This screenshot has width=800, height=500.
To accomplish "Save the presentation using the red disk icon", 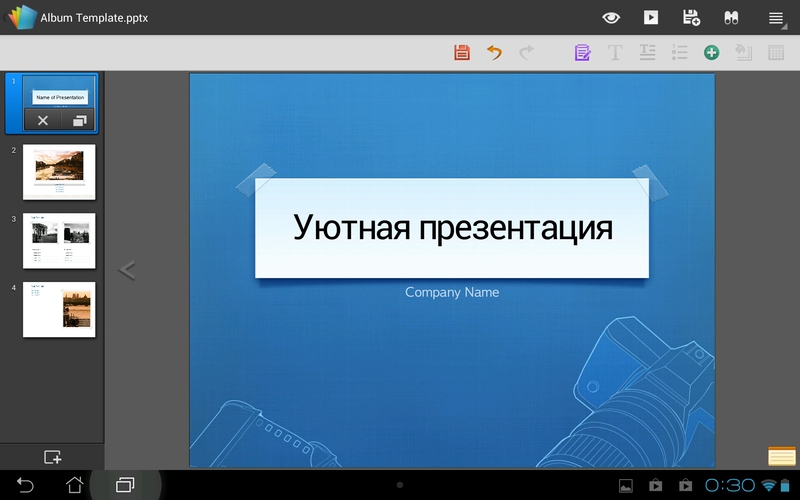I will pos(462,53).
